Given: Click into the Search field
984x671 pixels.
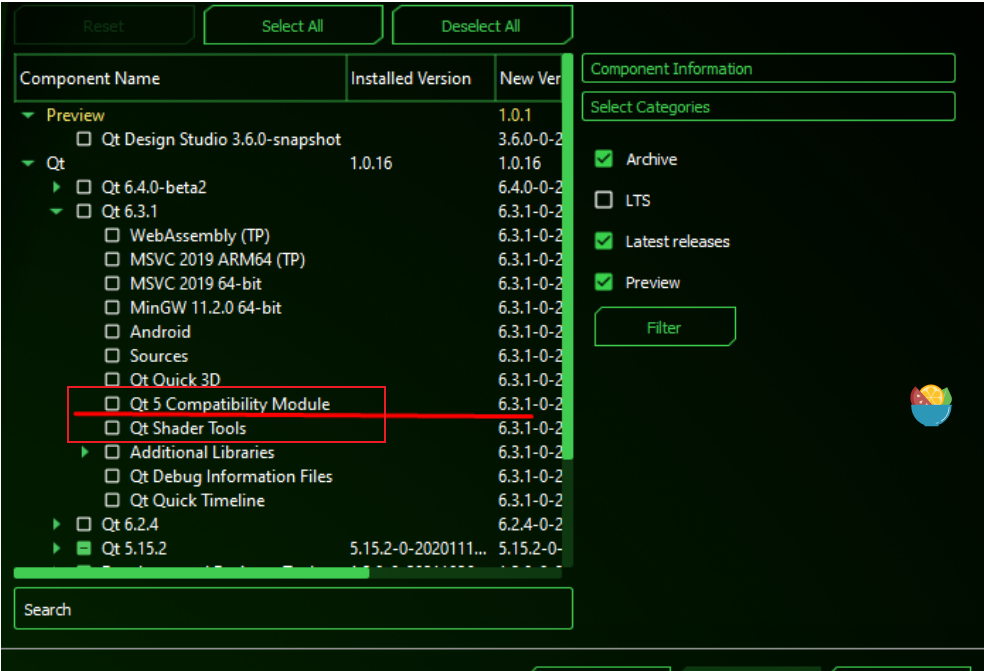Looking at the screenshot, I should pos(293,609).
